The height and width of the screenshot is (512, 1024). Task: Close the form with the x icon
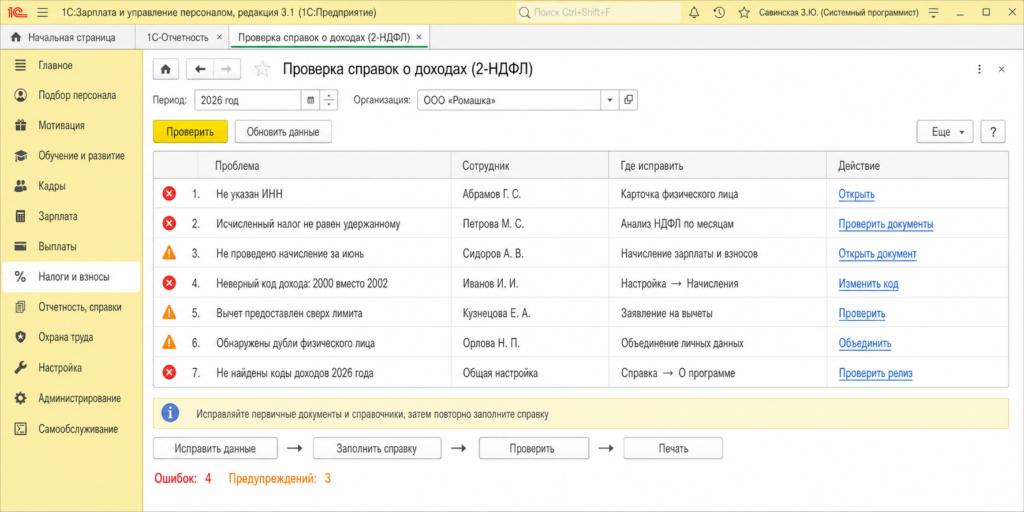tap(1001, 69)
